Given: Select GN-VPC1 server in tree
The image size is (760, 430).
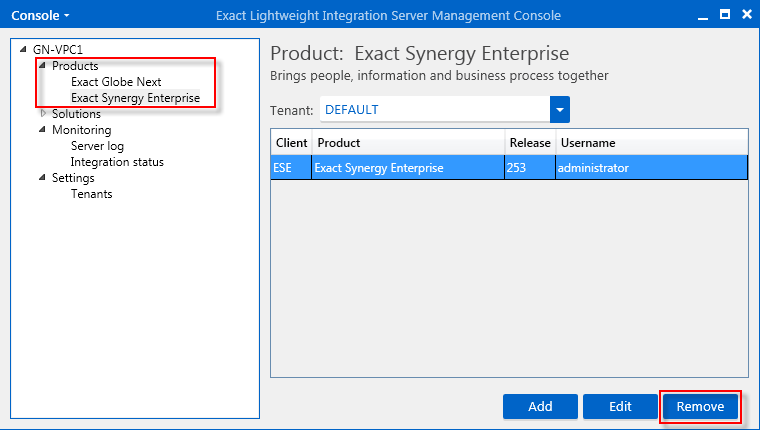Looking at the screenshot, I should (58, 49).
